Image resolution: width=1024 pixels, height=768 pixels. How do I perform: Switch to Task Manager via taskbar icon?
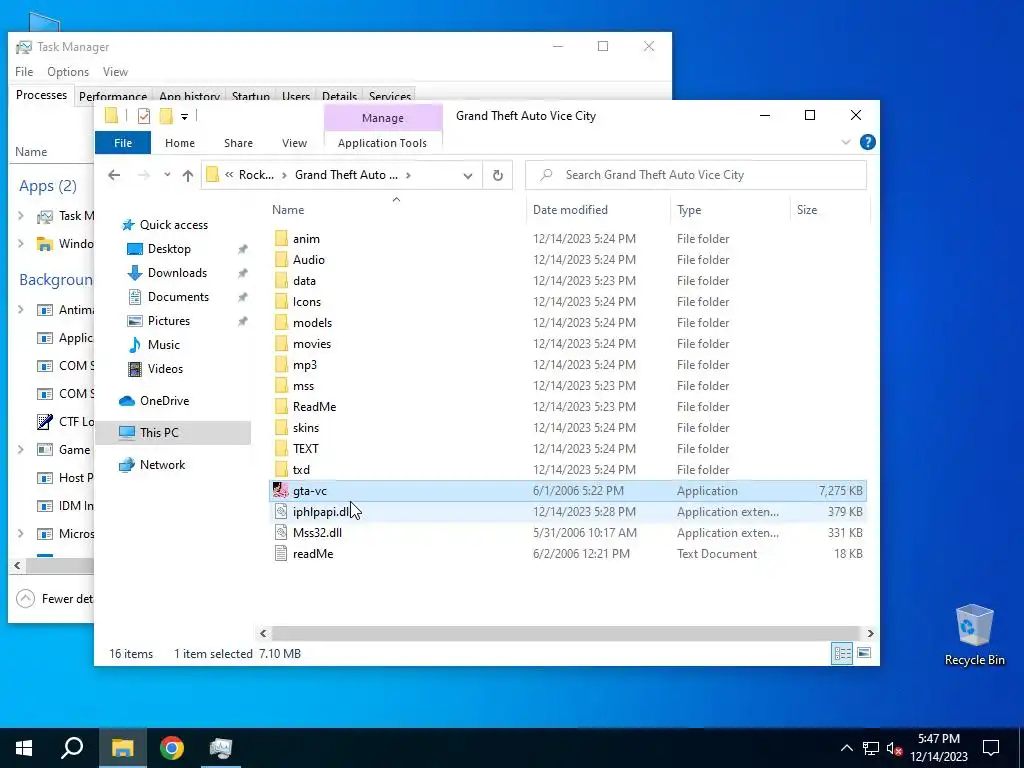tap(221, 748)
